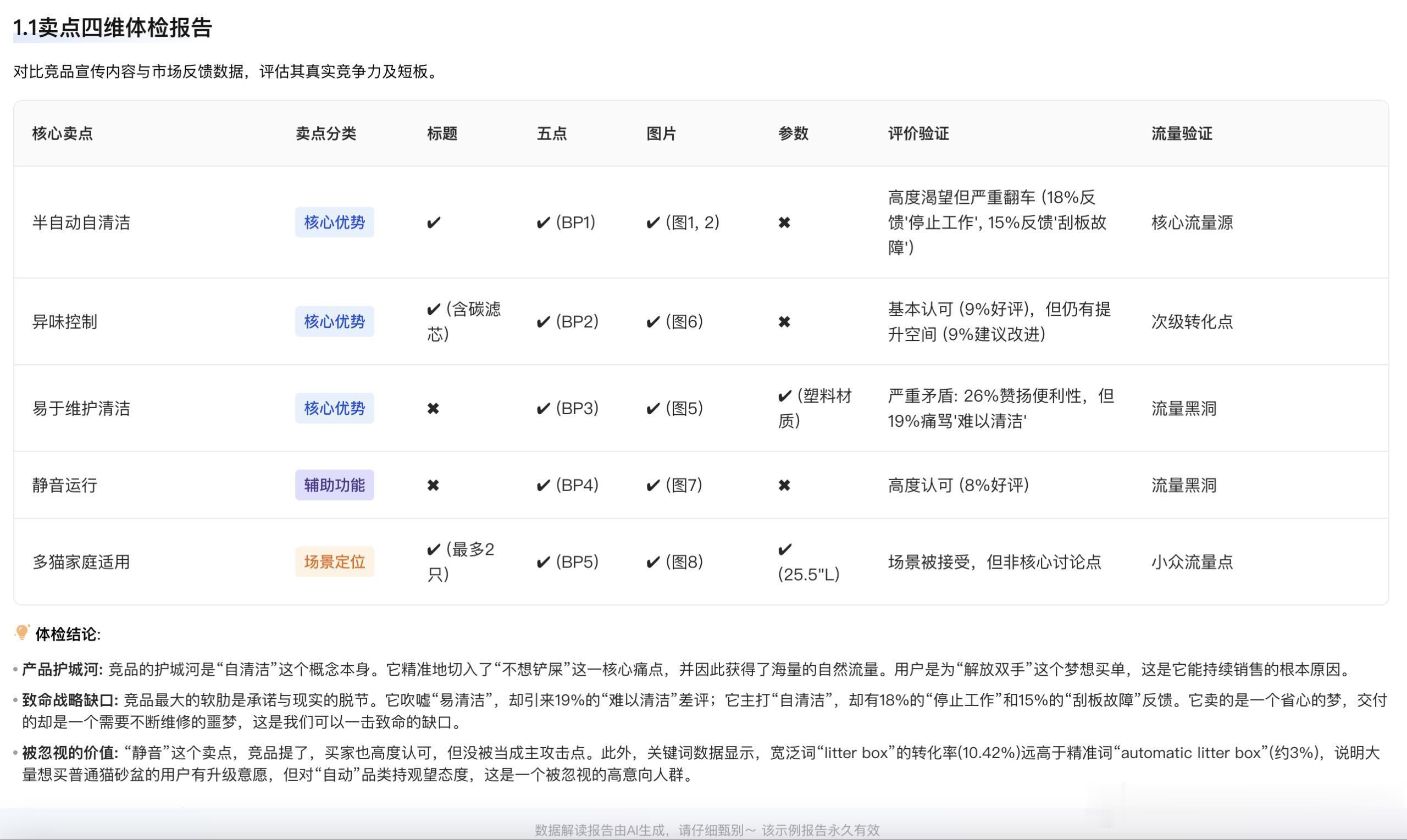
Task: Click the ✔ (图5) cell
Action: 674,408
